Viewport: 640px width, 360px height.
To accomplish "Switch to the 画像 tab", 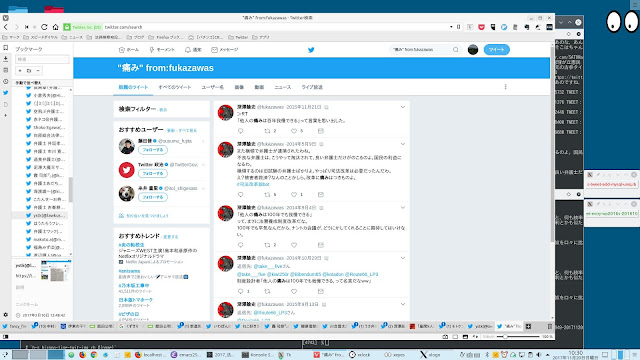I will (x=239, y=87).
